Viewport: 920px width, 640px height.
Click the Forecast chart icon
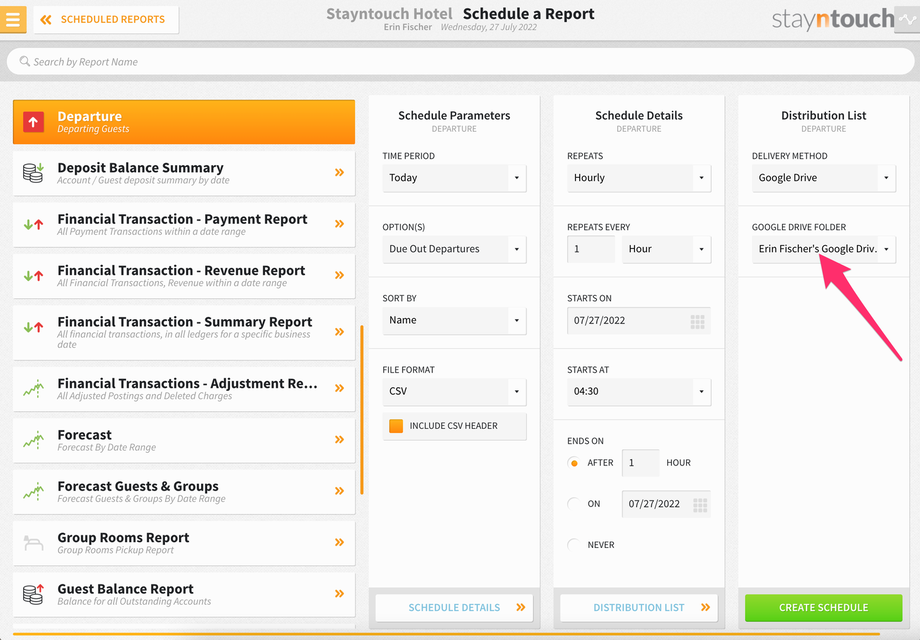[x=33, y=440]
